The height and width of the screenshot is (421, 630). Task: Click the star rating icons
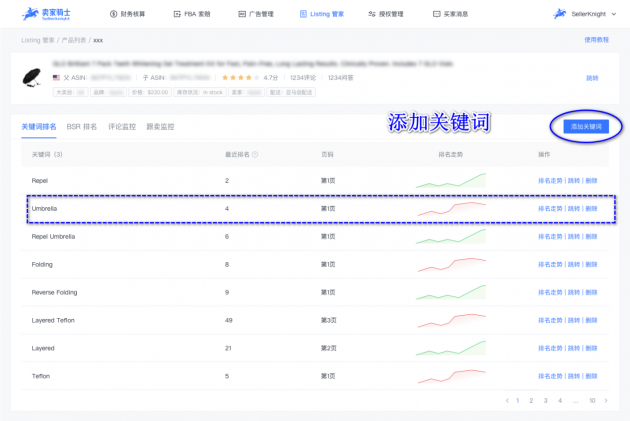pos(240,78)
